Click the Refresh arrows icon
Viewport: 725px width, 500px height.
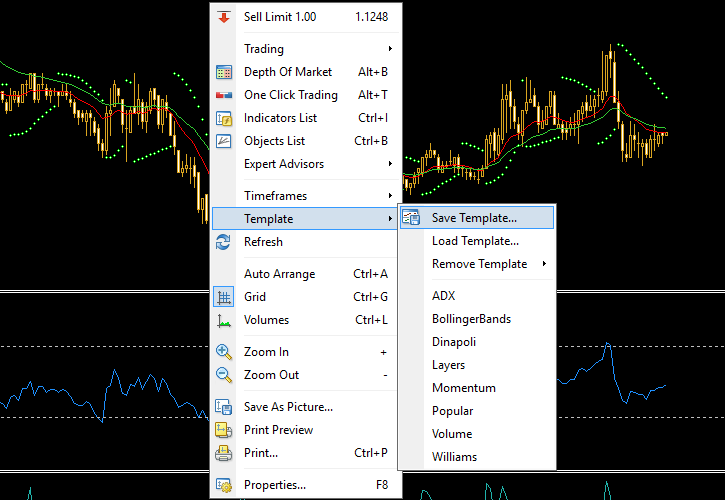coord(223,242)
